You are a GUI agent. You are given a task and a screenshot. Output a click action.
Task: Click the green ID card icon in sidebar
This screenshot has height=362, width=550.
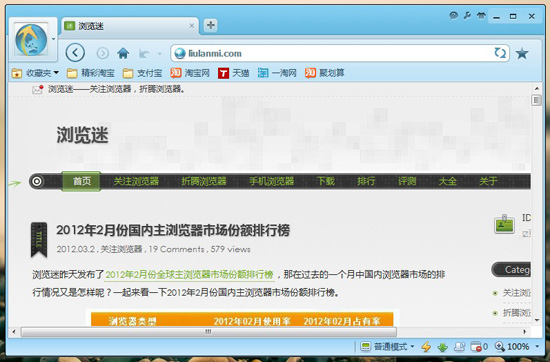[504, 224]
